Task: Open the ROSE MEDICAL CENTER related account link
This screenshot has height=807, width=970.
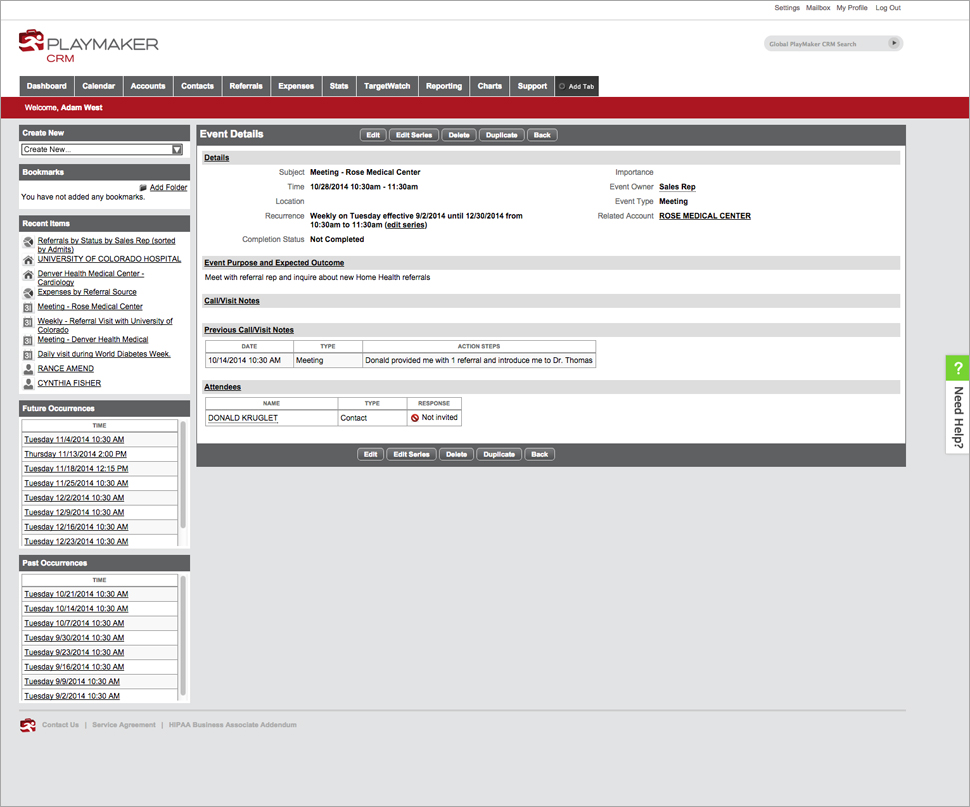Action: [x=705, y=216]
